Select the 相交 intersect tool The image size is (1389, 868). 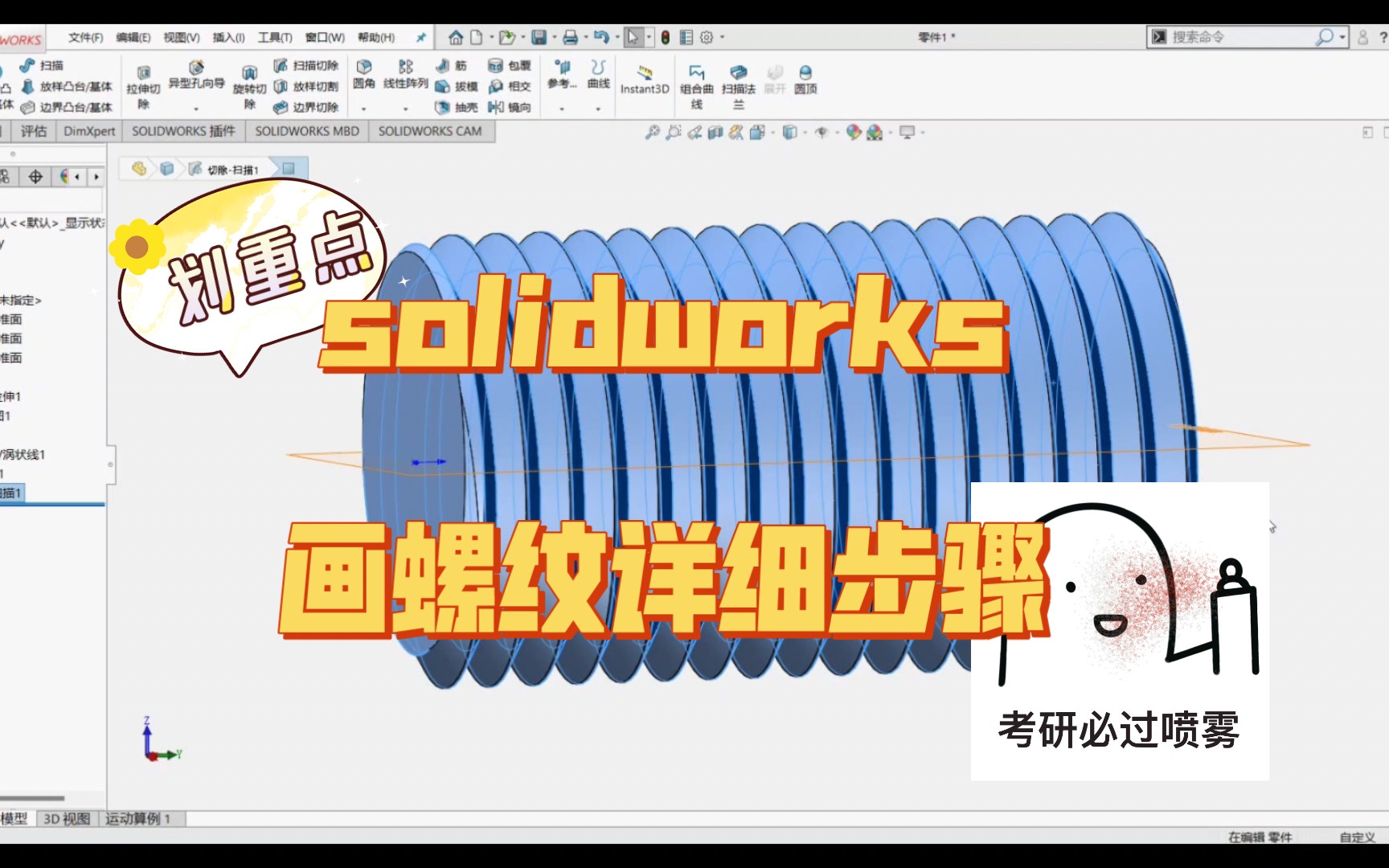tap(510, 86)
